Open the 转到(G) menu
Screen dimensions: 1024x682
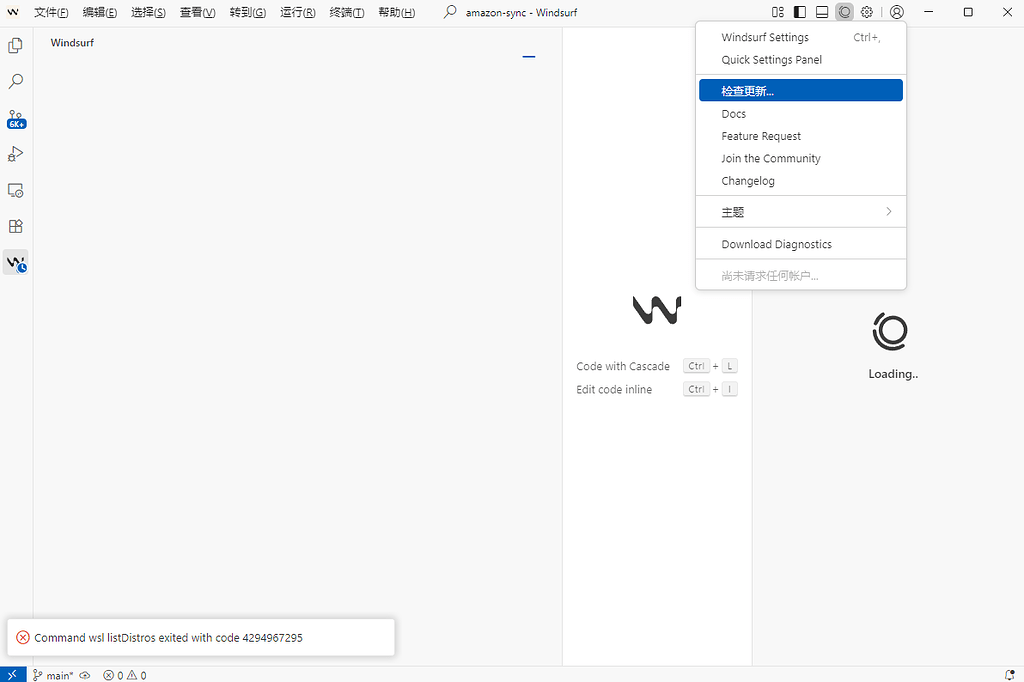(x=248, y=12)
